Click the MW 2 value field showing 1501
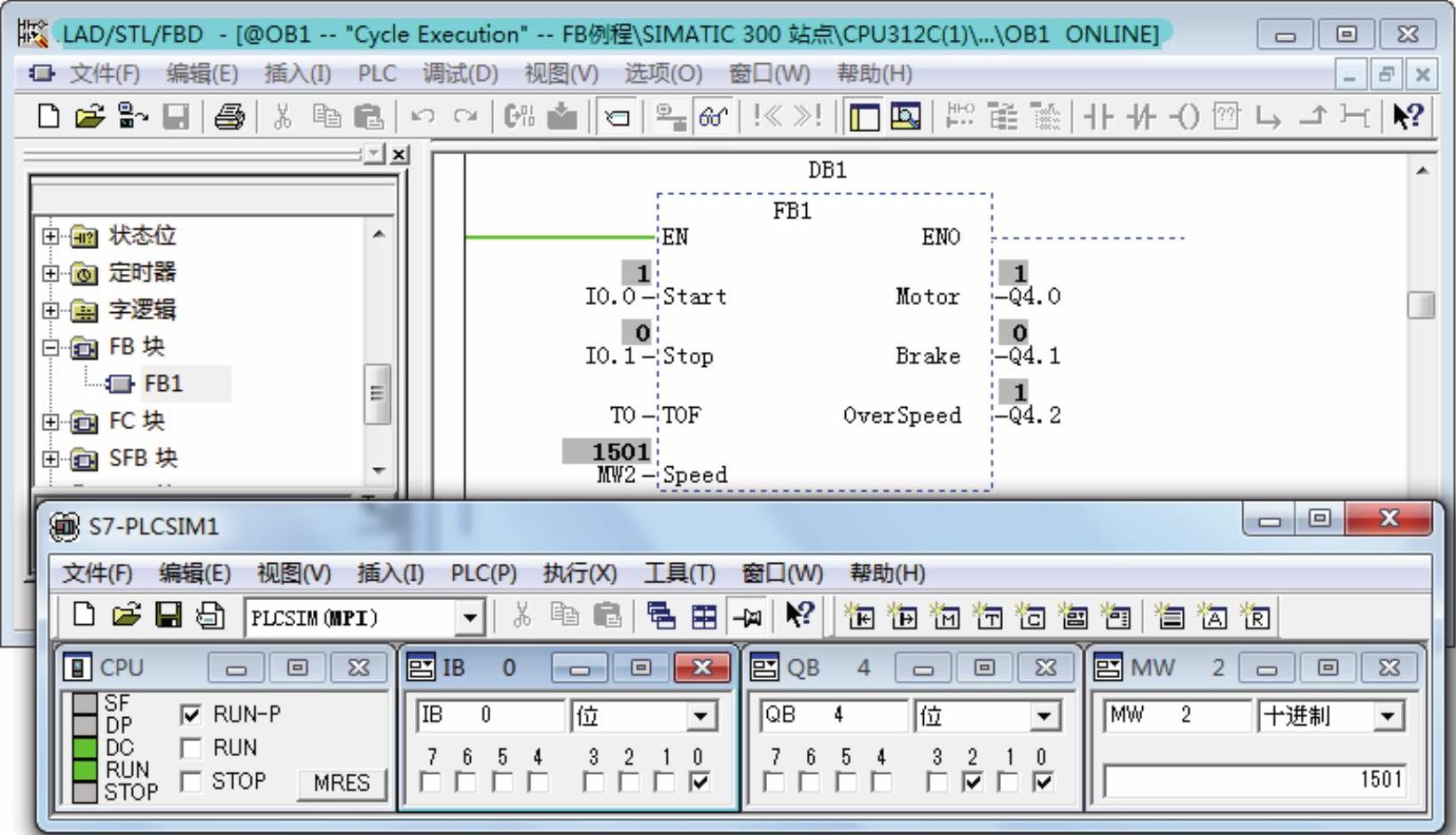This screenshot has height=835, width=1456. point(1256,781)
